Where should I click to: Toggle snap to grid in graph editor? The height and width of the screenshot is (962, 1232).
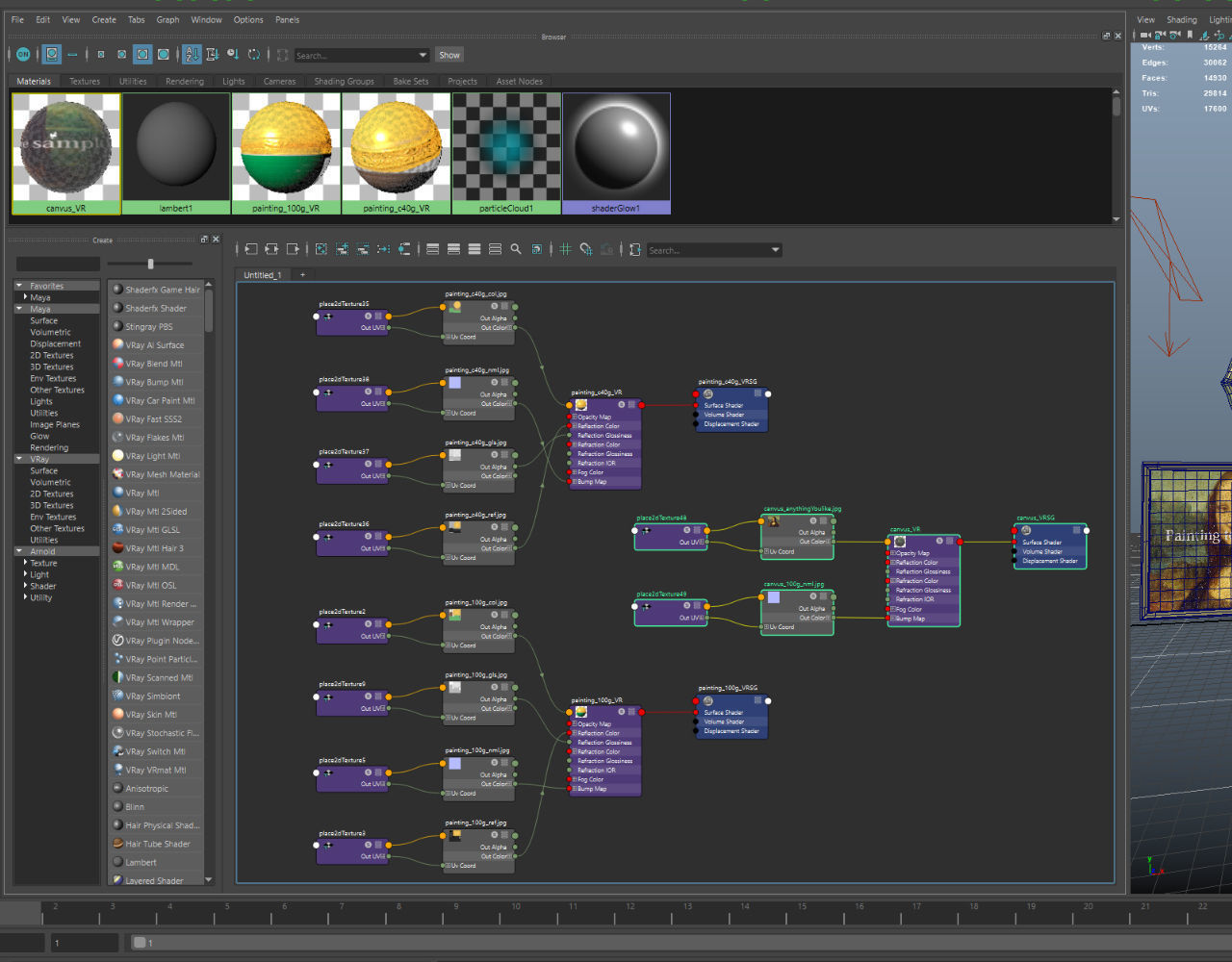point(586,249)
